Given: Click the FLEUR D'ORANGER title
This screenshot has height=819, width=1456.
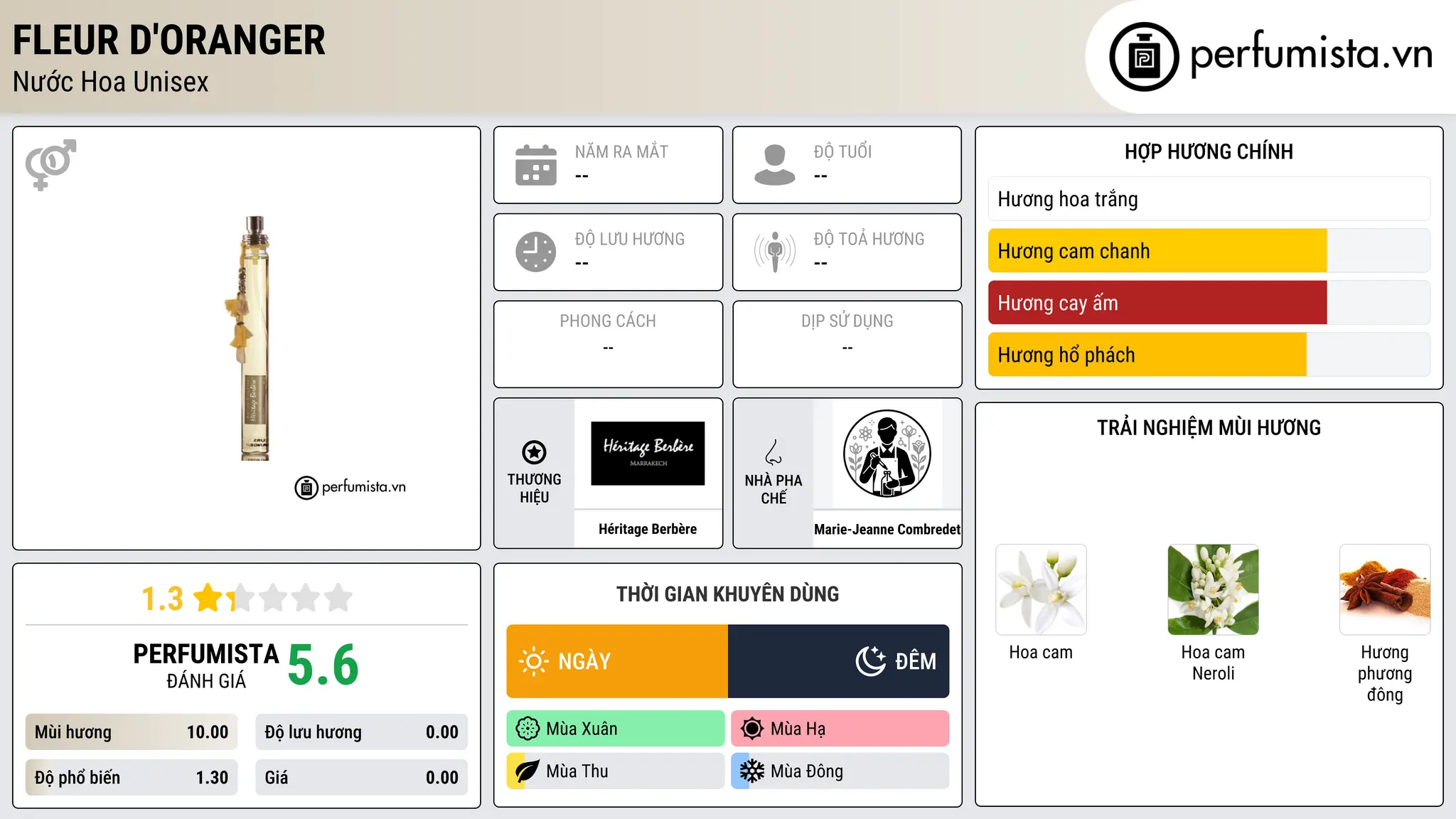Looking at the screenshot, I should [x=169, y=40].
